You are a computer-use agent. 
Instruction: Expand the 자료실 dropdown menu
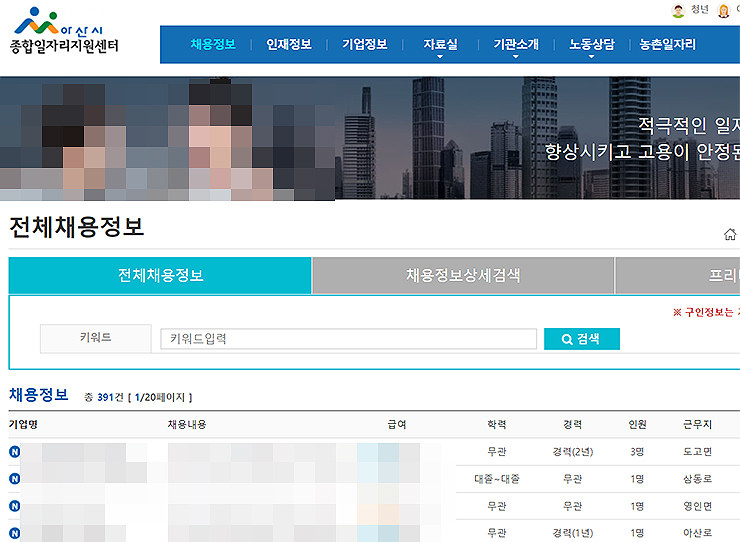coord(440,46)
